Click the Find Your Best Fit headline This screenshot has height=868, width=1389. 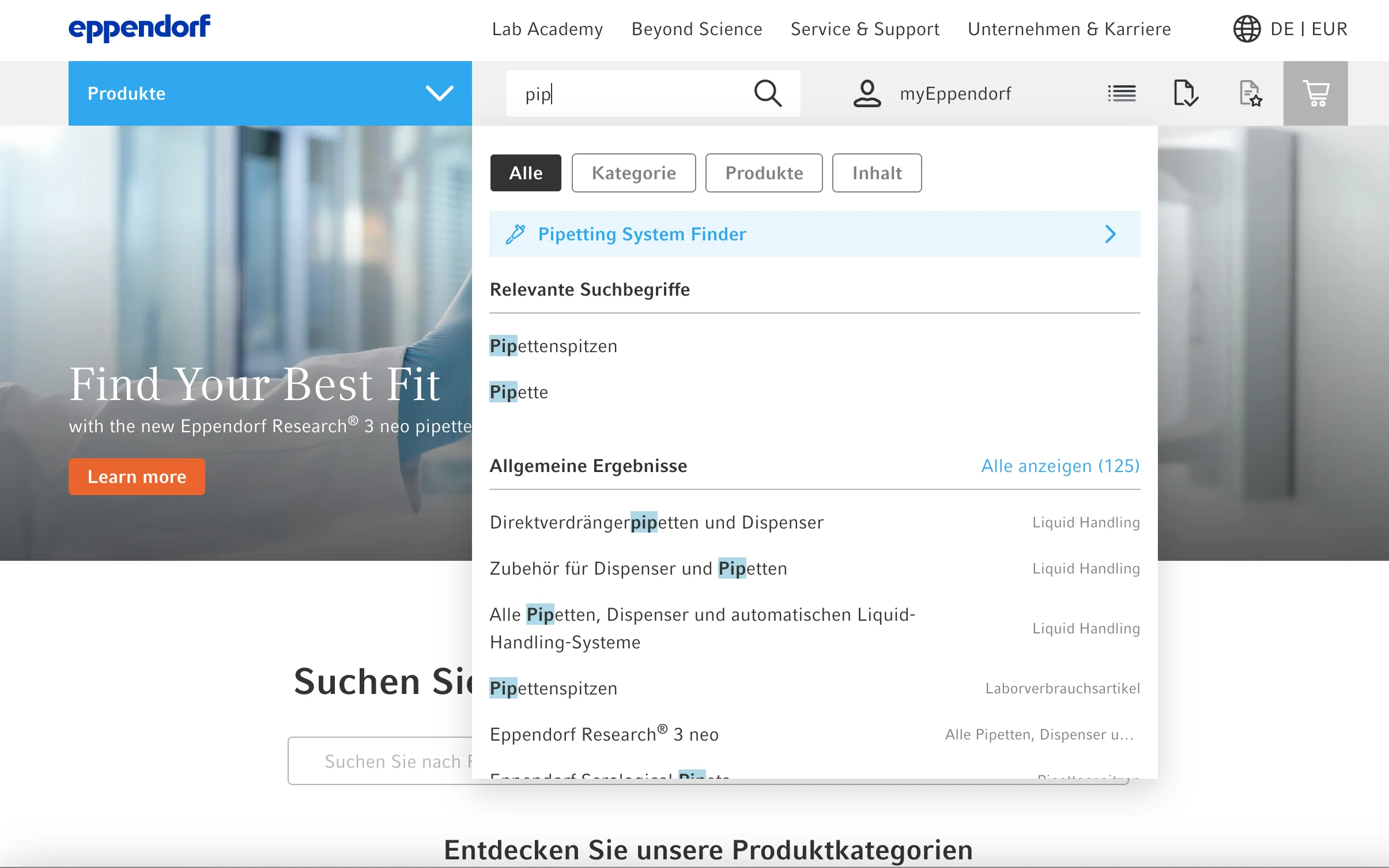tap(255, 384)
